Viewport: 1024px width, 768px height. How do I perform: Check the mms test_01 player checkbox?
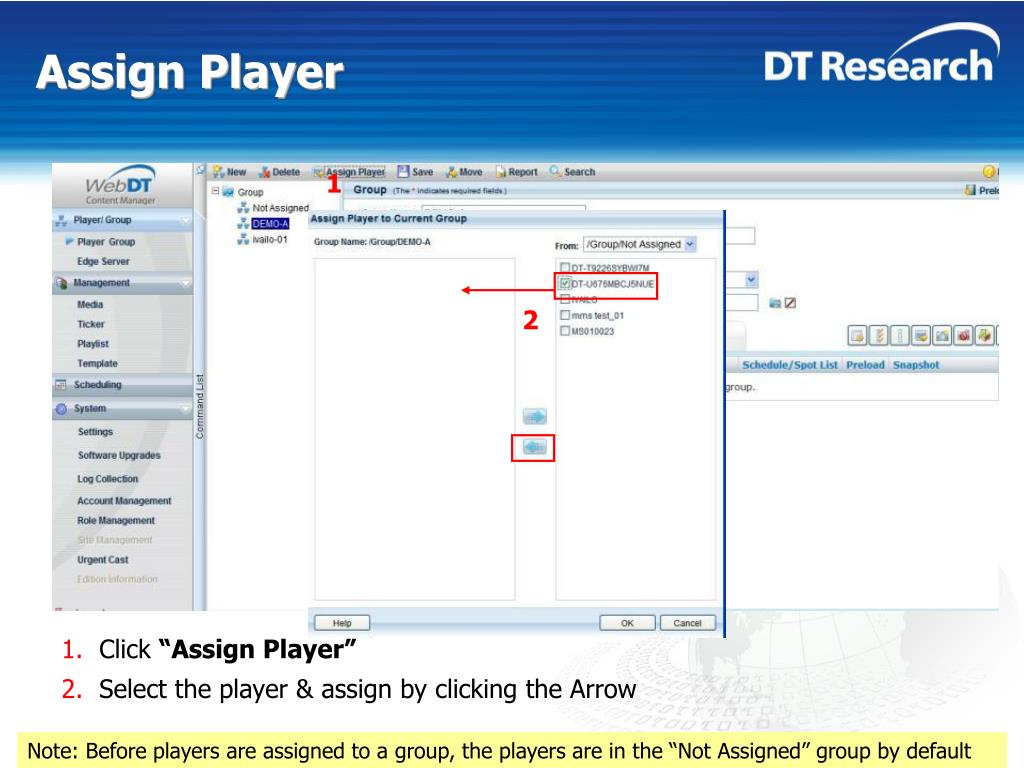[565, 315]
